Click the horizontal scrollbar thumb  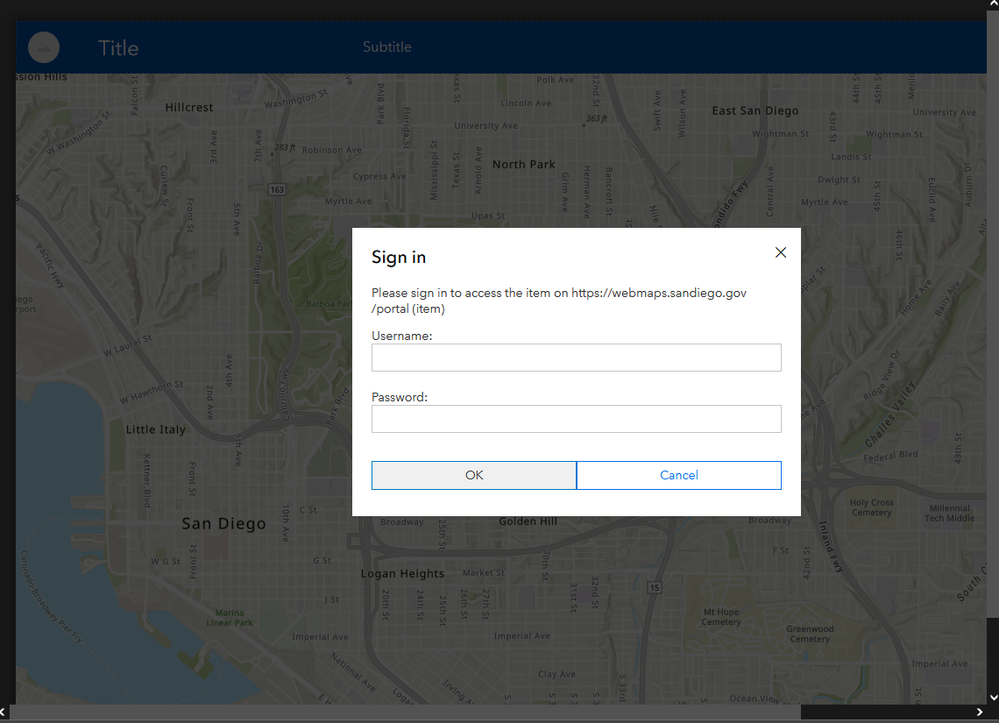(405, 712)
